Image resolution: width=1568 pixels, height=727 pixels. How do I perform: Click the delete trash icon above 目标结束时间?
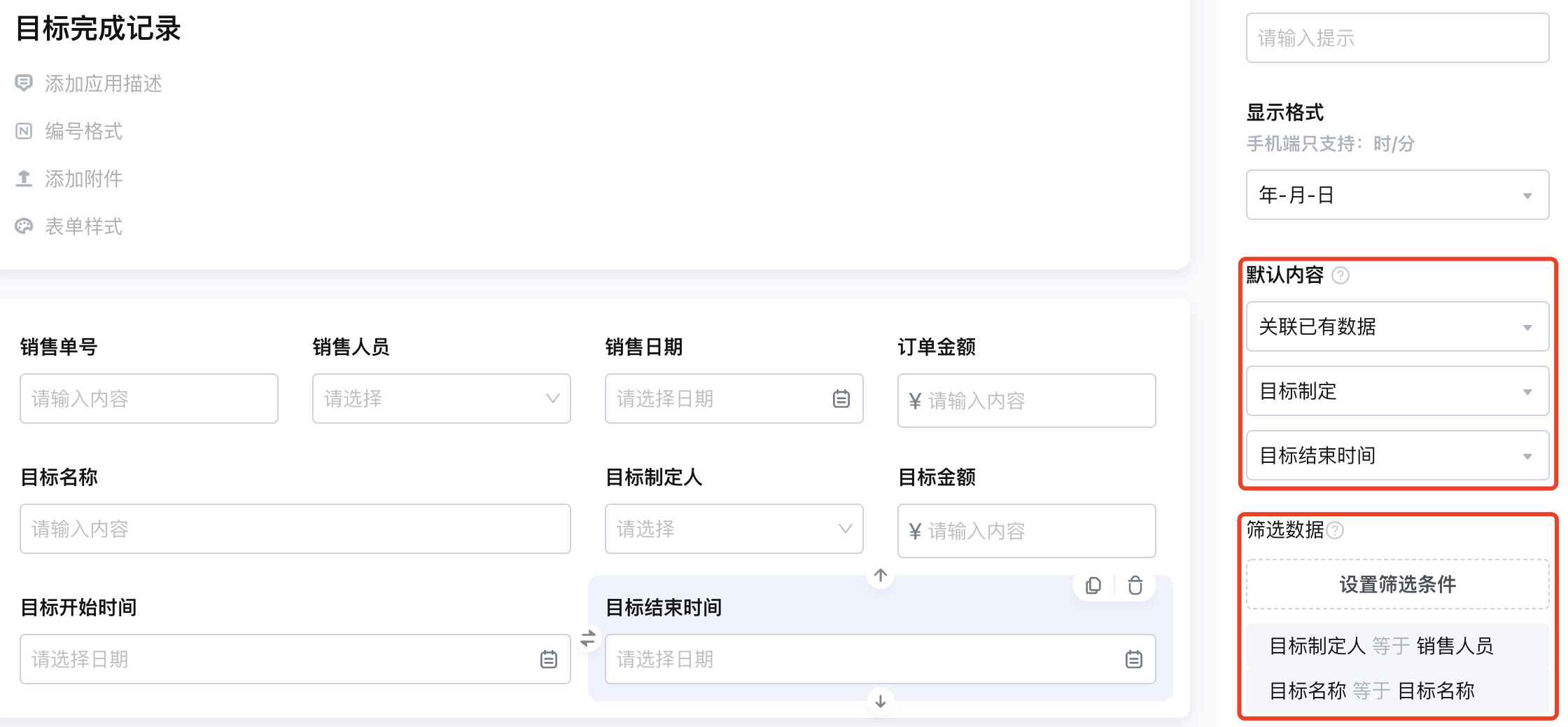[x=1135, y=586]
